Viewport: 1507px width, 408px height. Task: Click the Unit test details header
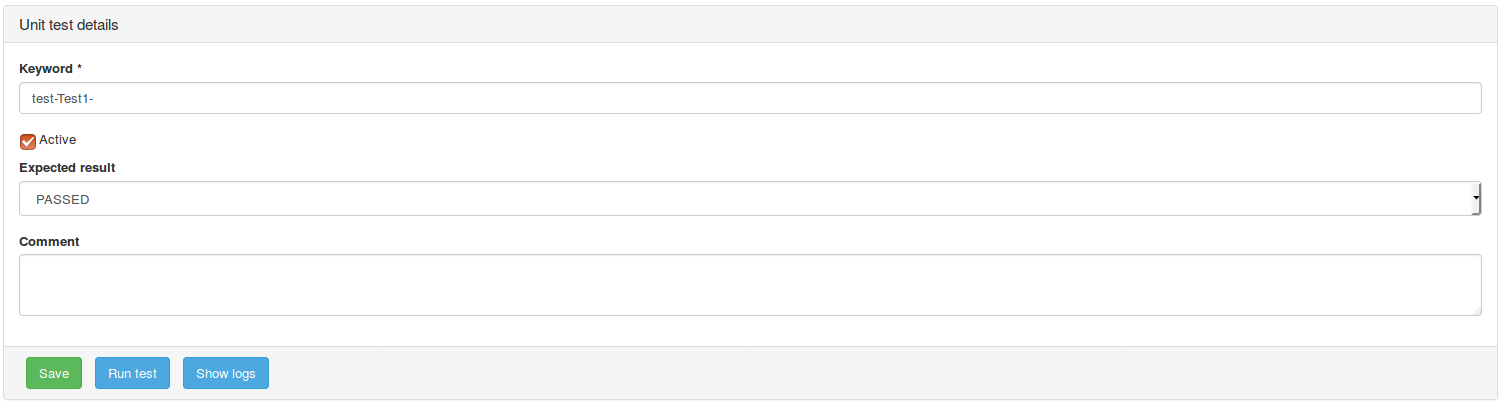(x=69, y=25)
